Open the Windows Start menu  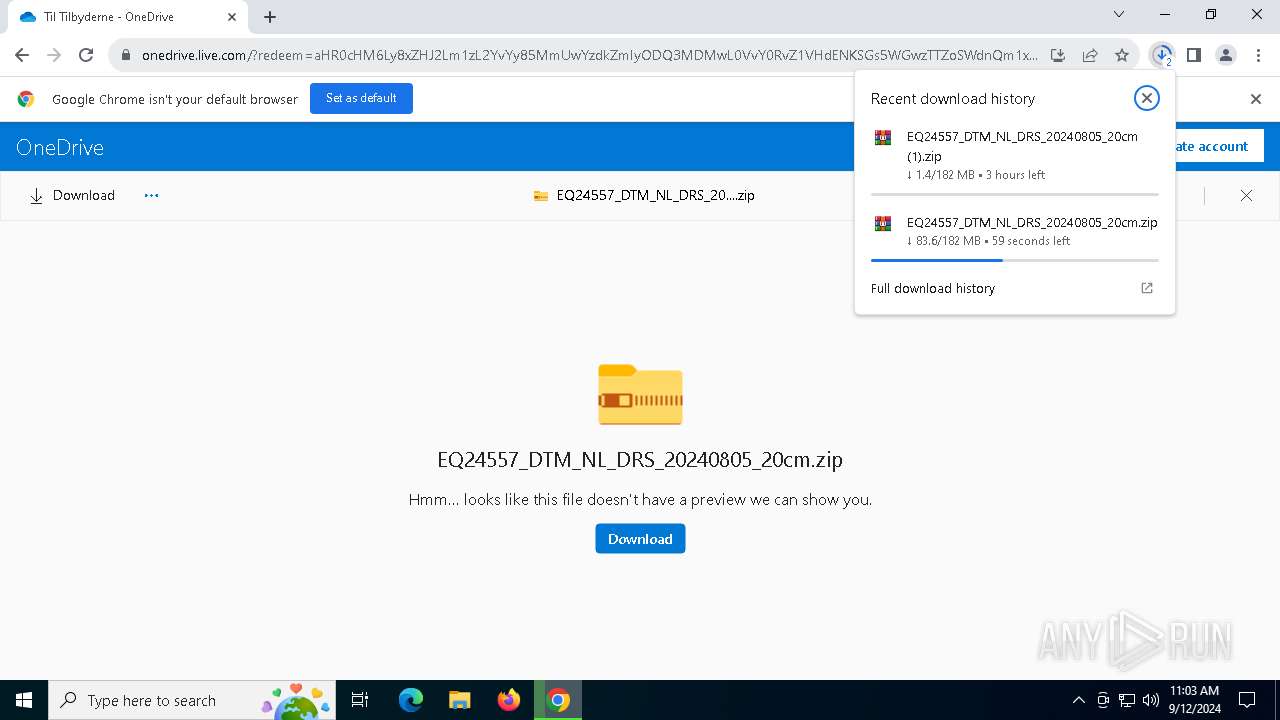[24, 700]
